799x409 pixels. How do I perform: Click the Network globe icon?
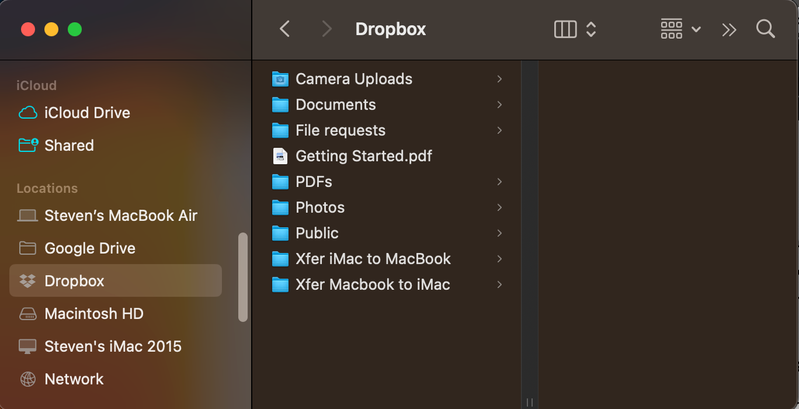(x=28, y=379)
